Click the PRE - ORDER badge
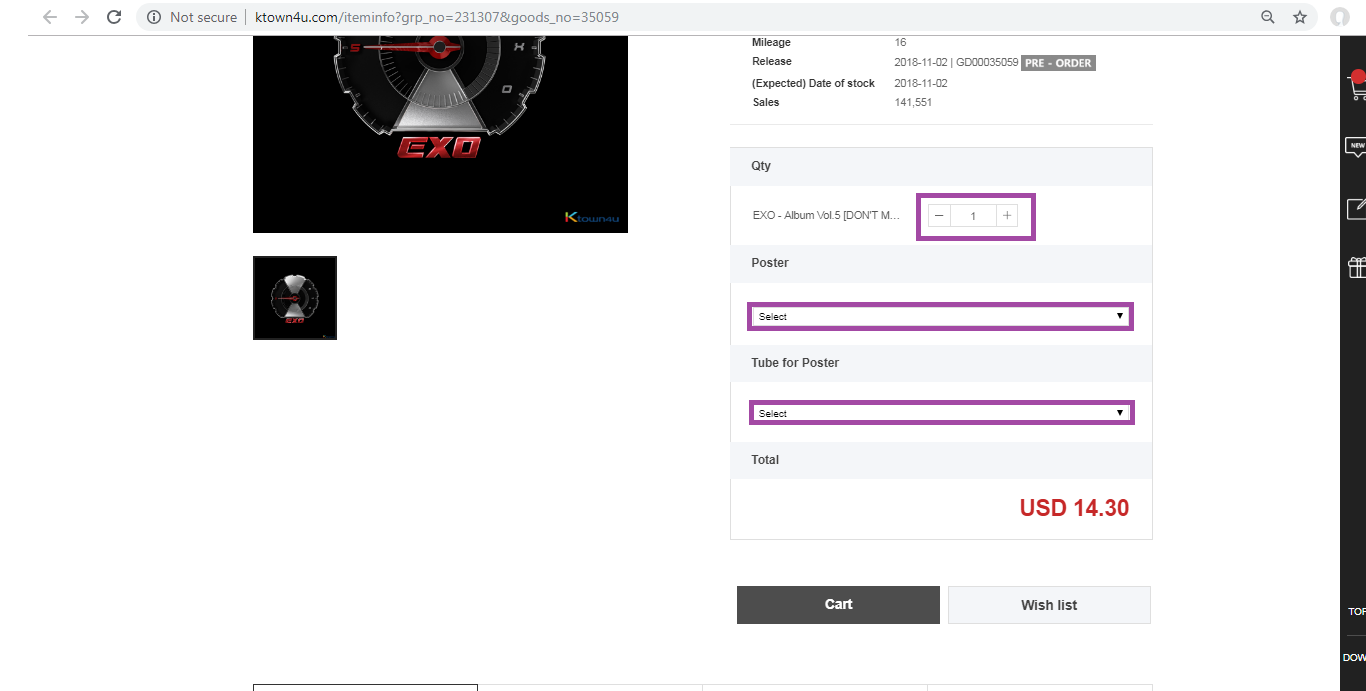The height and width of the screenshot is (691, 1366). click(1058, 63)
